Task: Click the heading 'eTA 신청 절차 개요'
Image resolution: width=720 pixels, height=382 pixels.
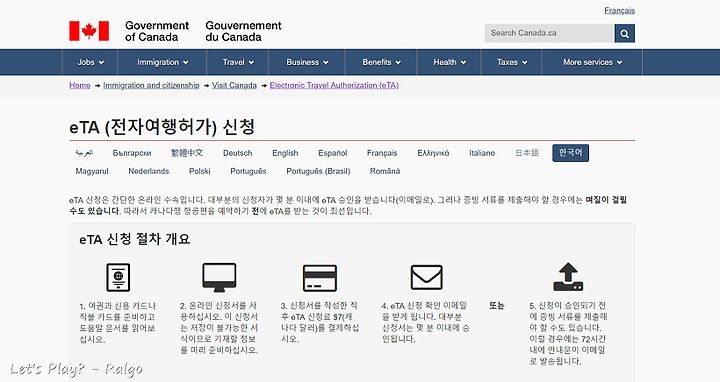Action: [135, 239]
